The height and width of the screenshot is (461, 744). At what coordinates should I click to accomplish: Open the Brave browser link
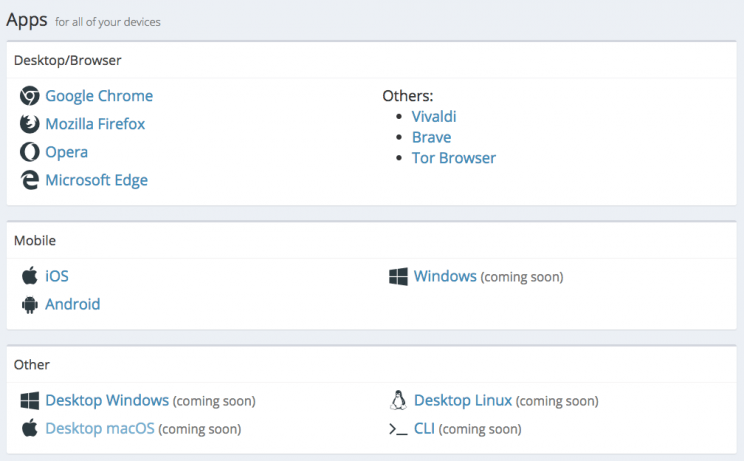[431, 137]
